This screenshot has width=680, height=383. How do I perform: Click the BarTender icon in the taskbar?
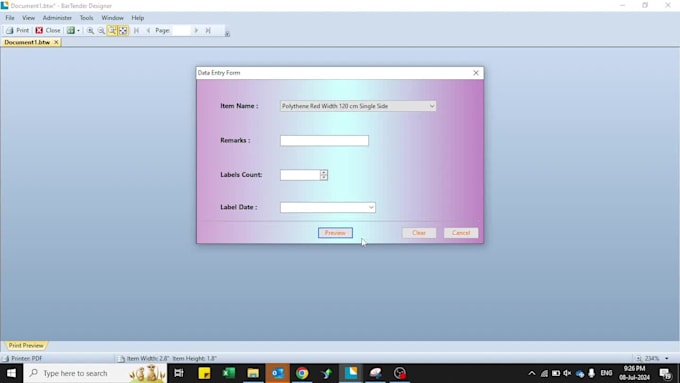(351, 373)
